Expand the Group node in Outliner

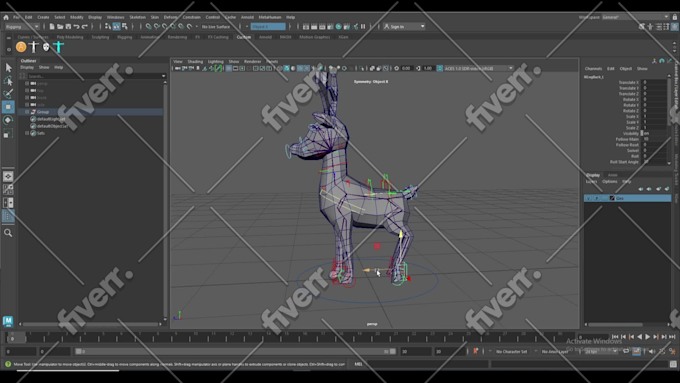[27, 112]
